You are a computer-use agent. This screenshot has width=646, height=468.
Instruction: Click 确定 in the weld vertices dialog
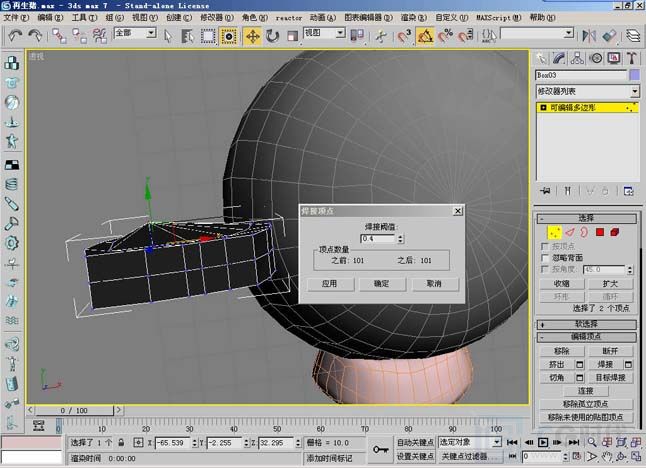382,284
